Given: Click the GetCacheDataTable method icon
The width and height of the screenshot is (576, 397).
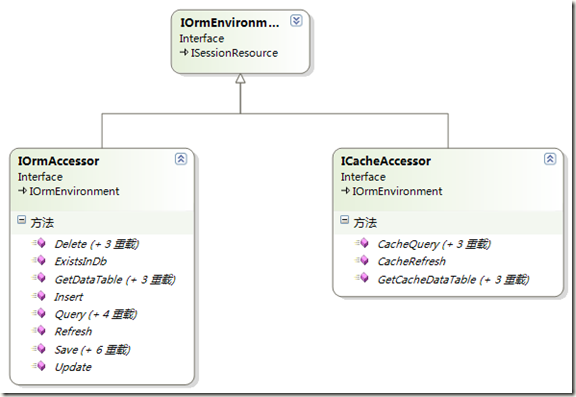Looking at the screenshot, I should (362, 278).
